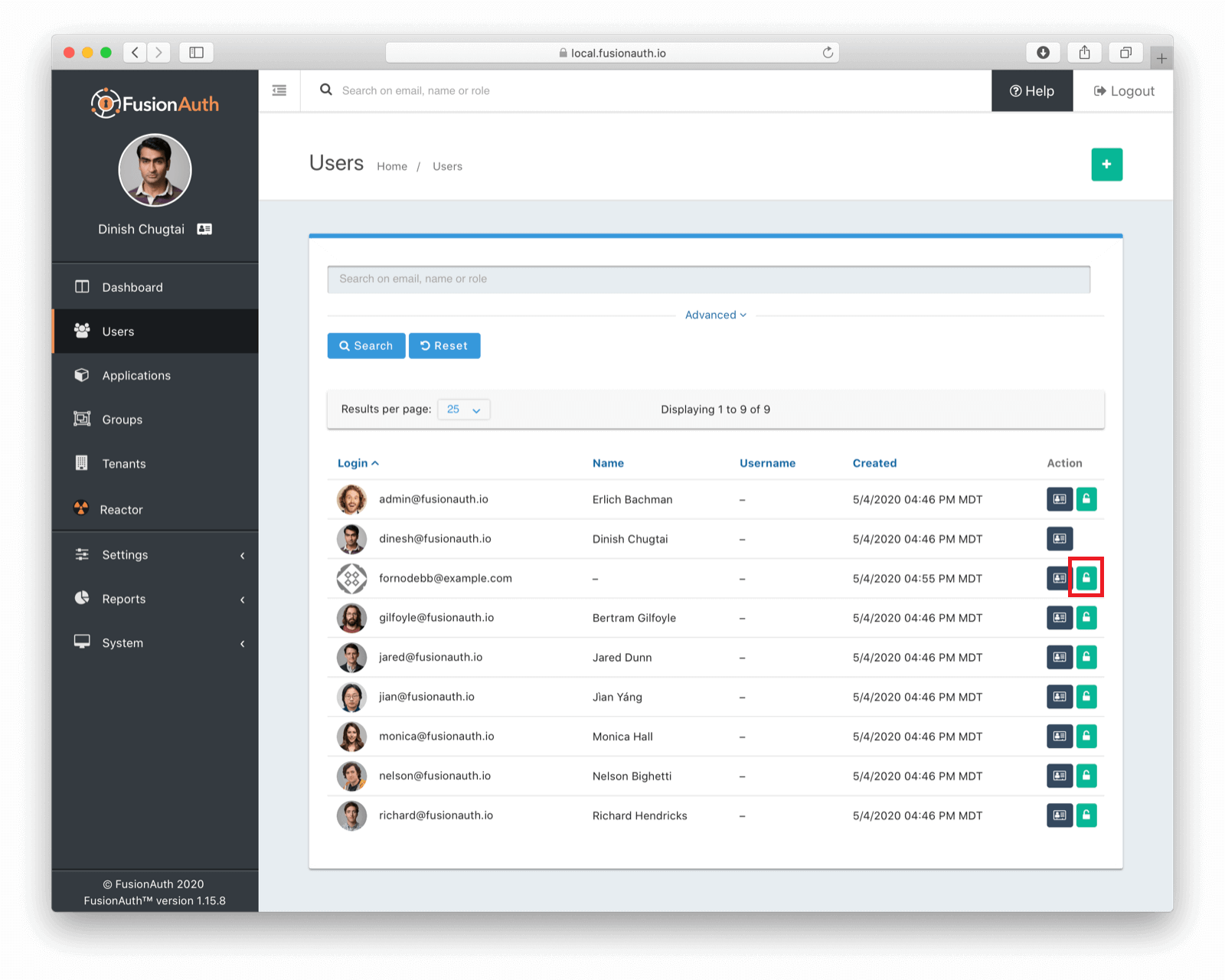
Task: Click Erlich Bachman's avatar thumbnail
Action: pos(351,499)
